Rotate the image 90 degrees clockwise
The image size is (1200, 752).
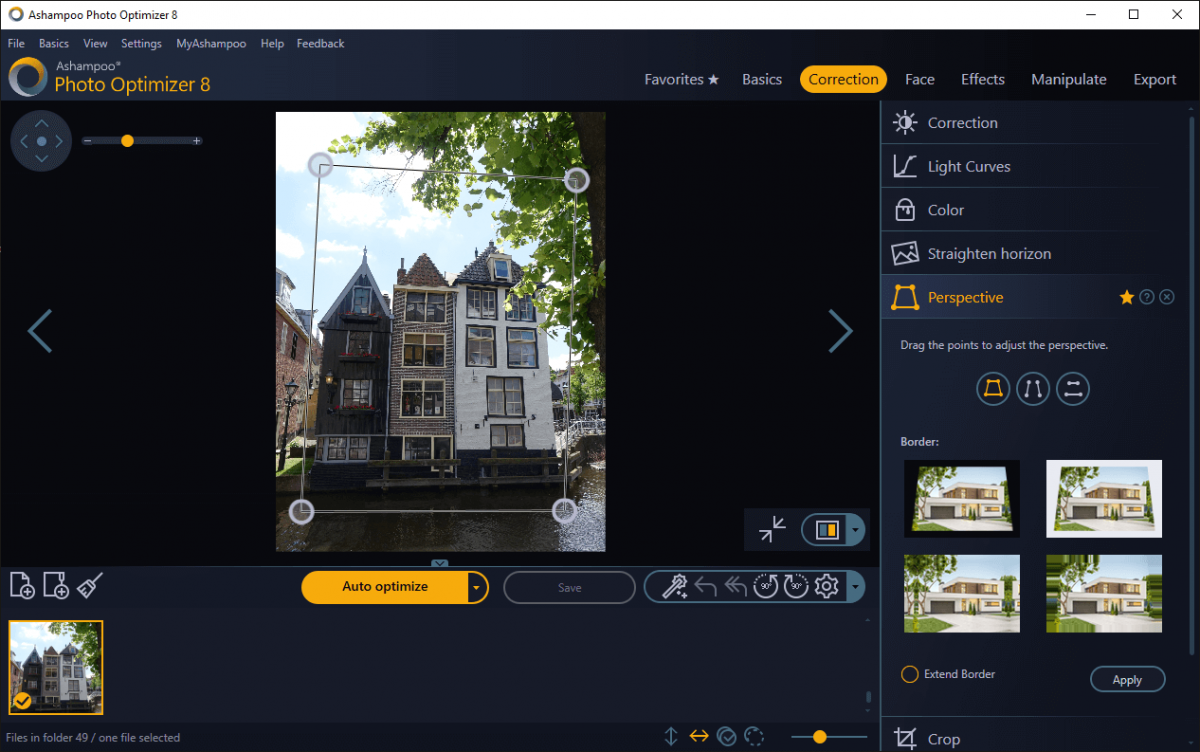(x=795, y=585)
